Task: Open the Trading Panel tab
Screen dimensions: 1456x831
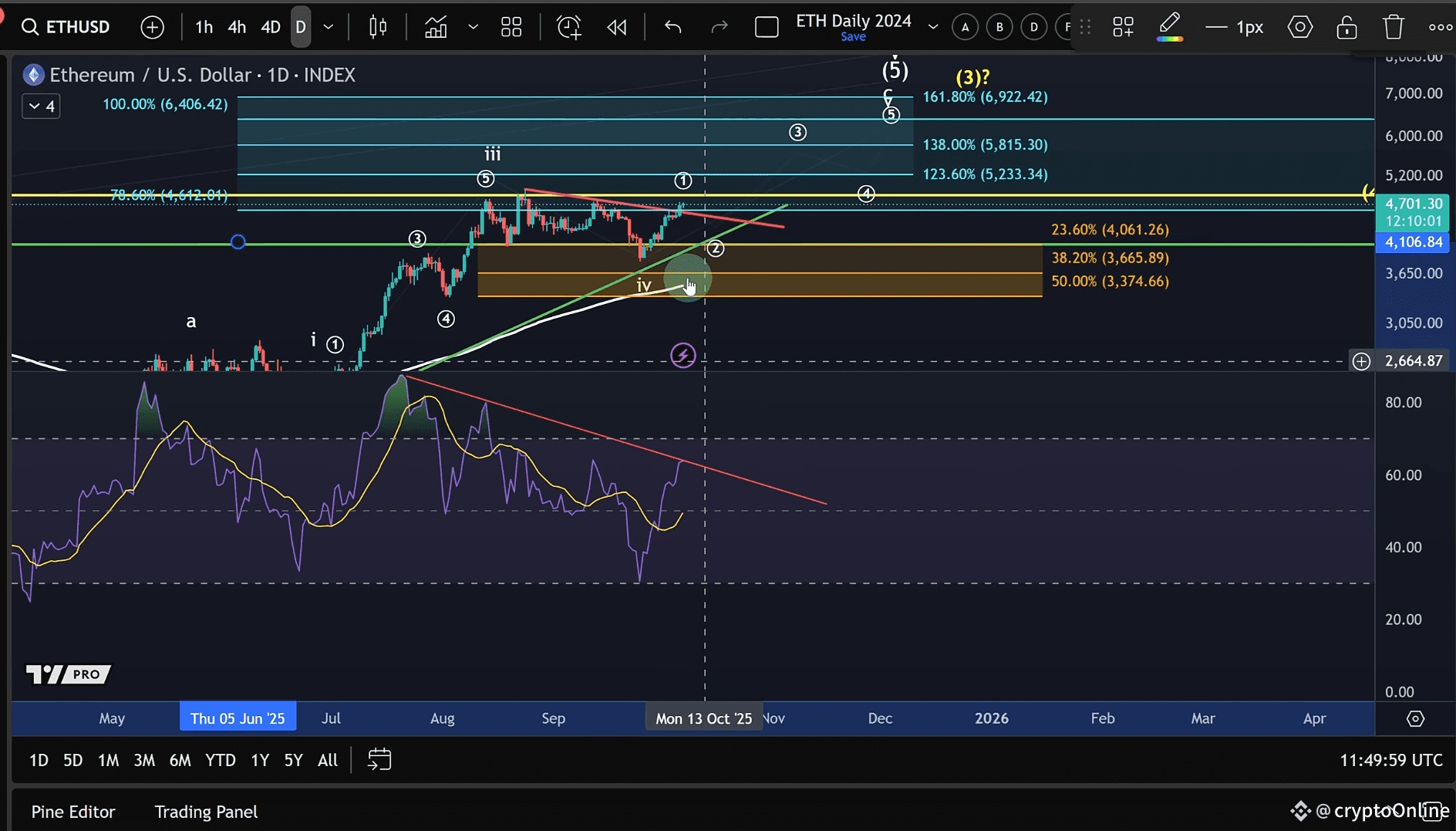Action: [x=206, y=812]
